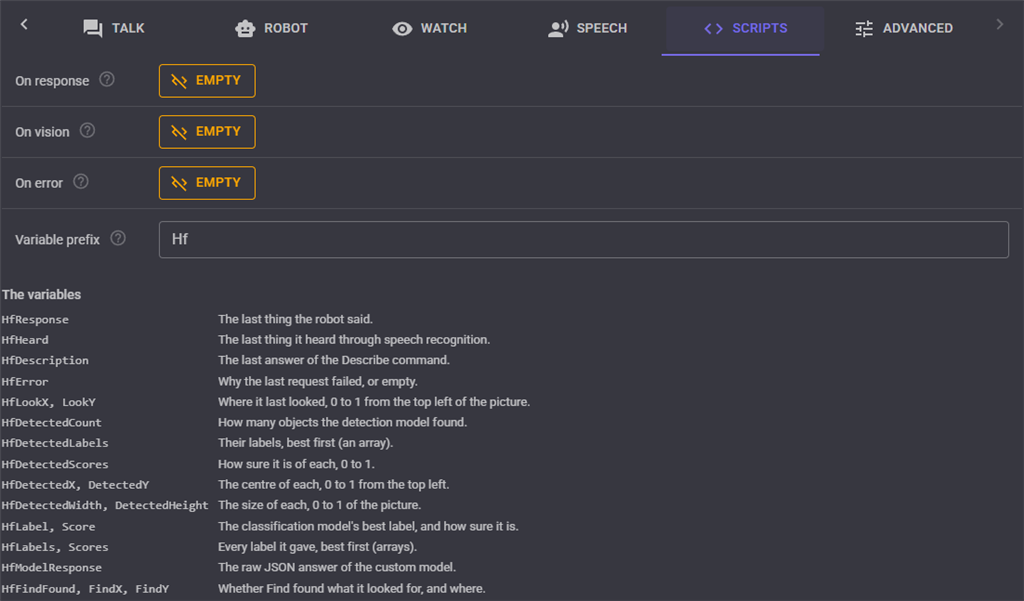Open the Watch tab

(x=429, y=28)
